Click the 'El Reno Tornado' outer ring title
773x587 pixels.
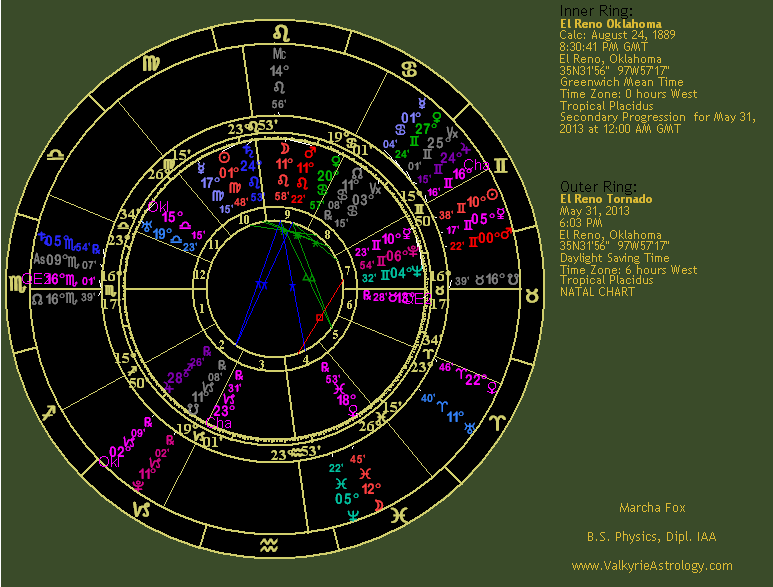606,199
